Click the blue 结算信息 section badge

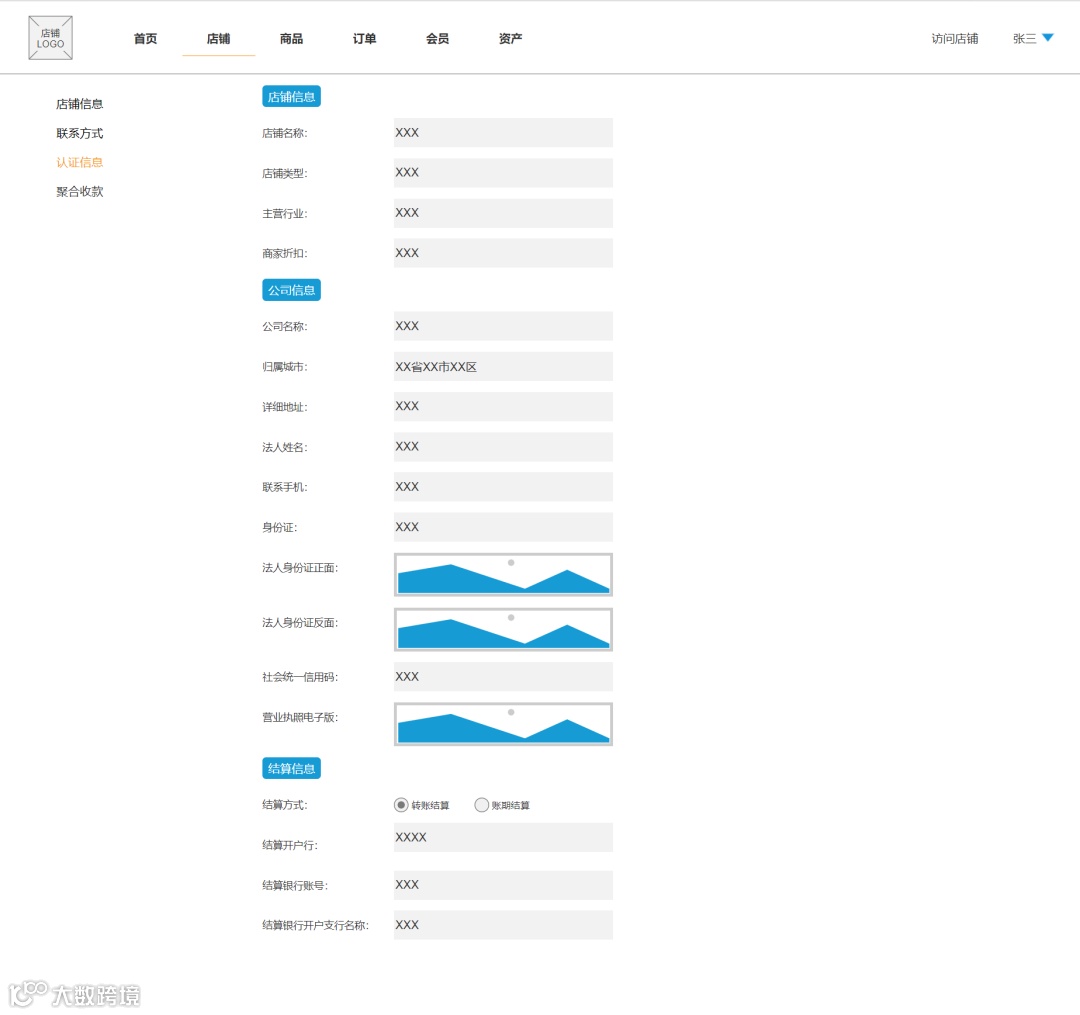pyautogui.click(x=291, y=768)
